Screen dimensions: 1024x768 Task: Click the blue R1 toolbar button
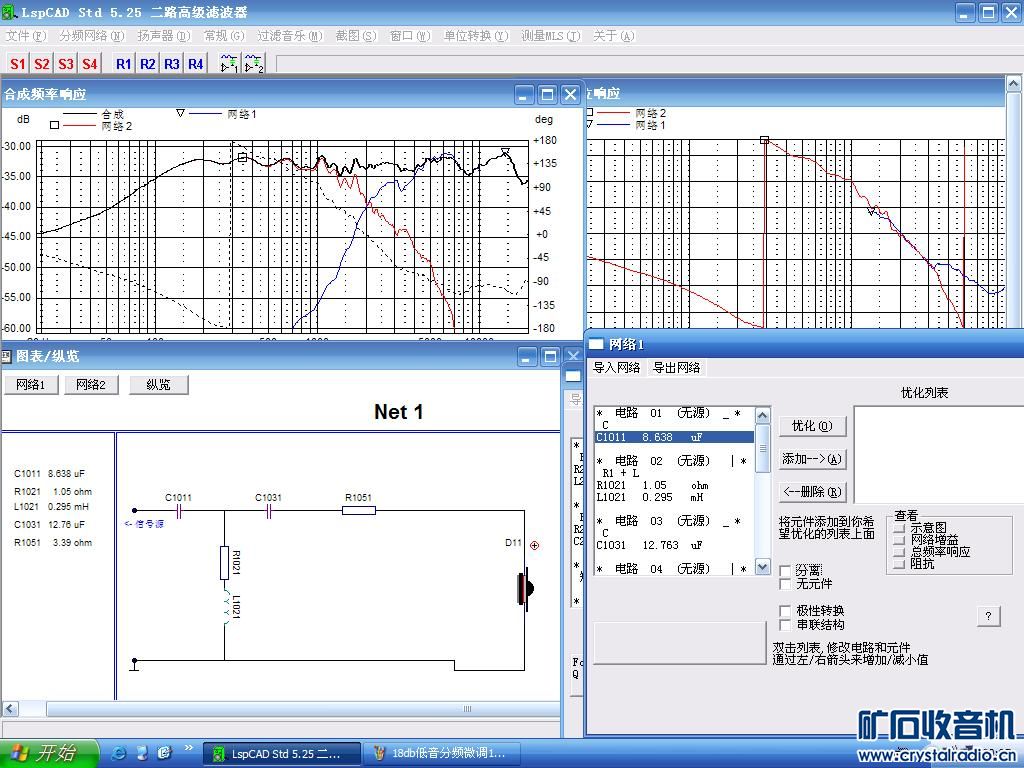click(x=124, y=64)
